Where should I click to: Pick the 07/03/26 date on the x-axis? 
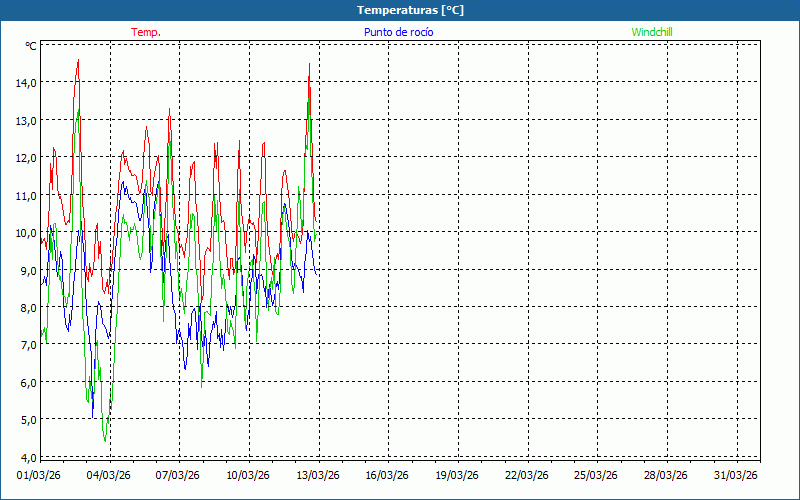(178, 475)
